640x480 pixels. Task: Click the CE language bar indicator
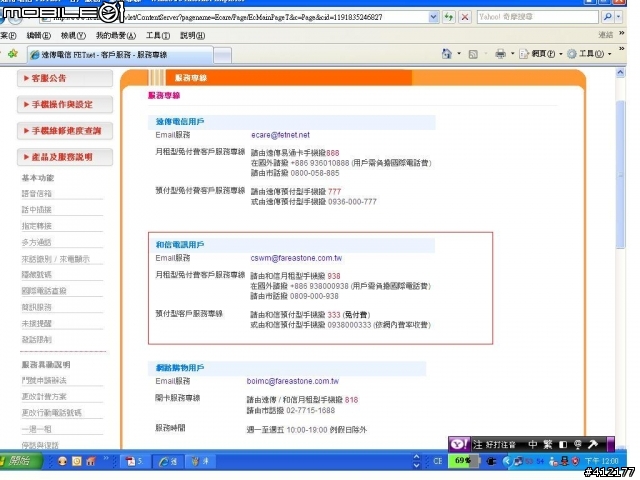438,461
